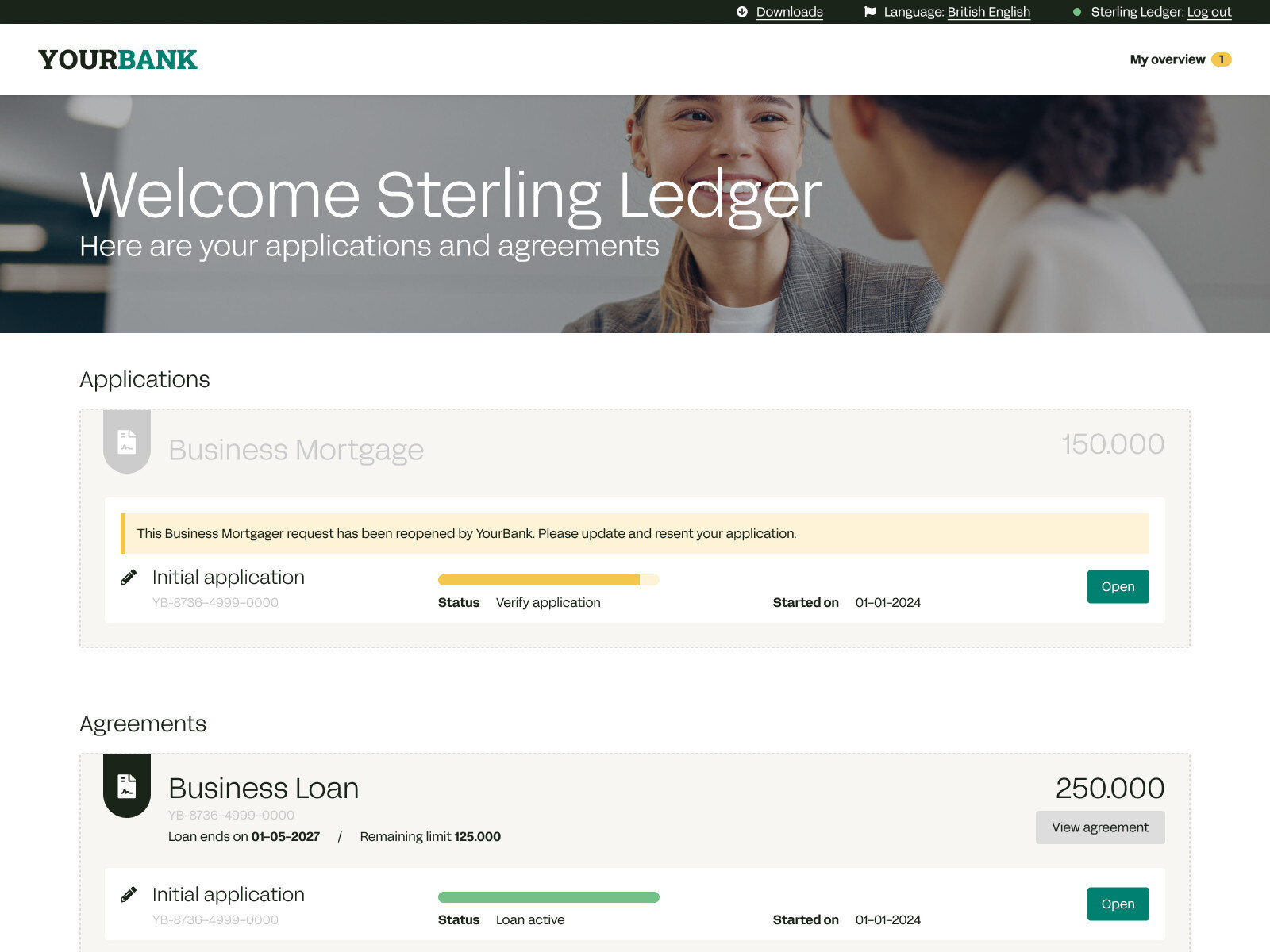Click the green online status dot
1270x952 pixels.
coord(1077,12)
